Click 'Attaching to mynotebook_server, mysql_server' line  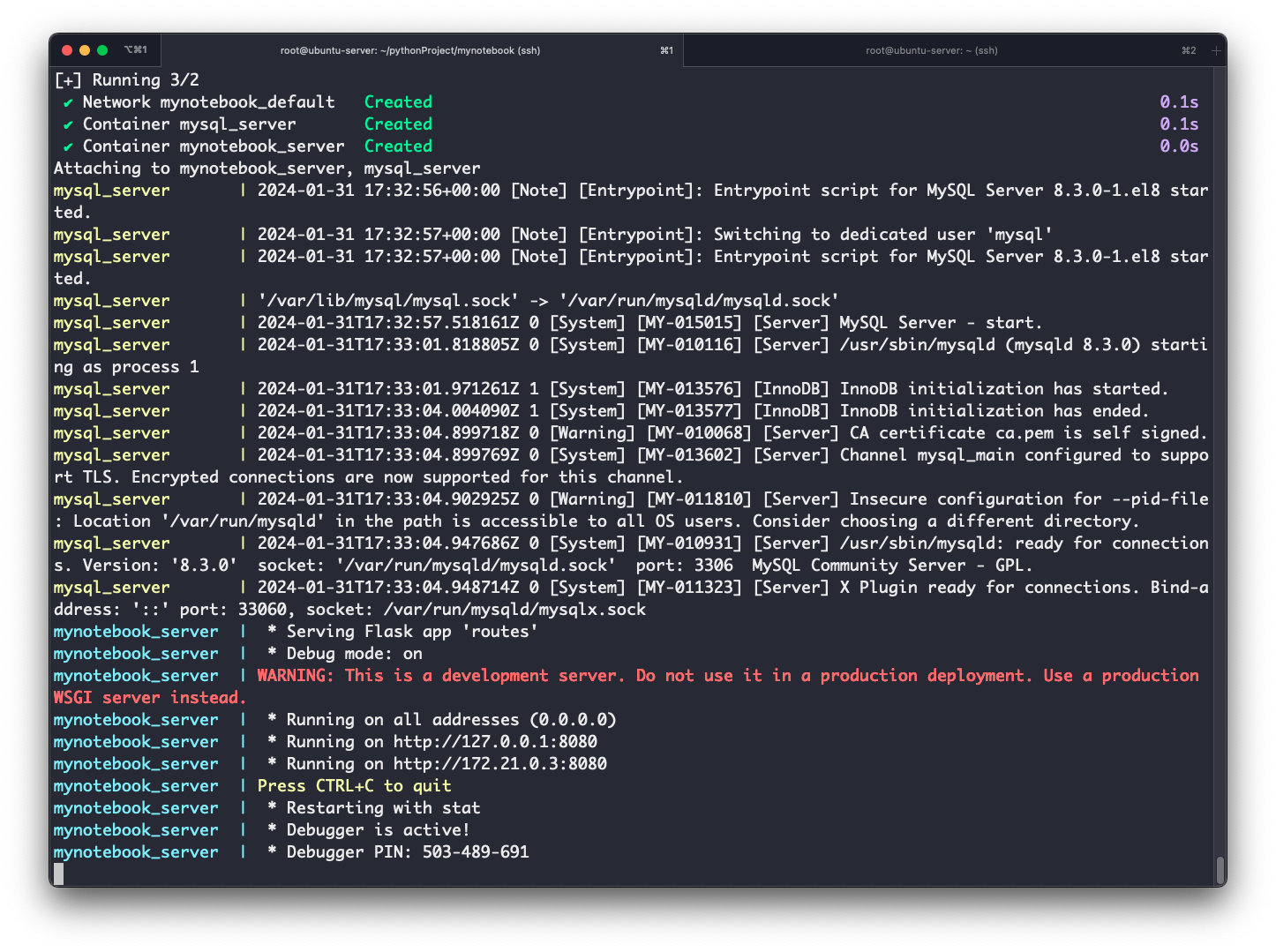pyautogui.click(x=266, y=169)
